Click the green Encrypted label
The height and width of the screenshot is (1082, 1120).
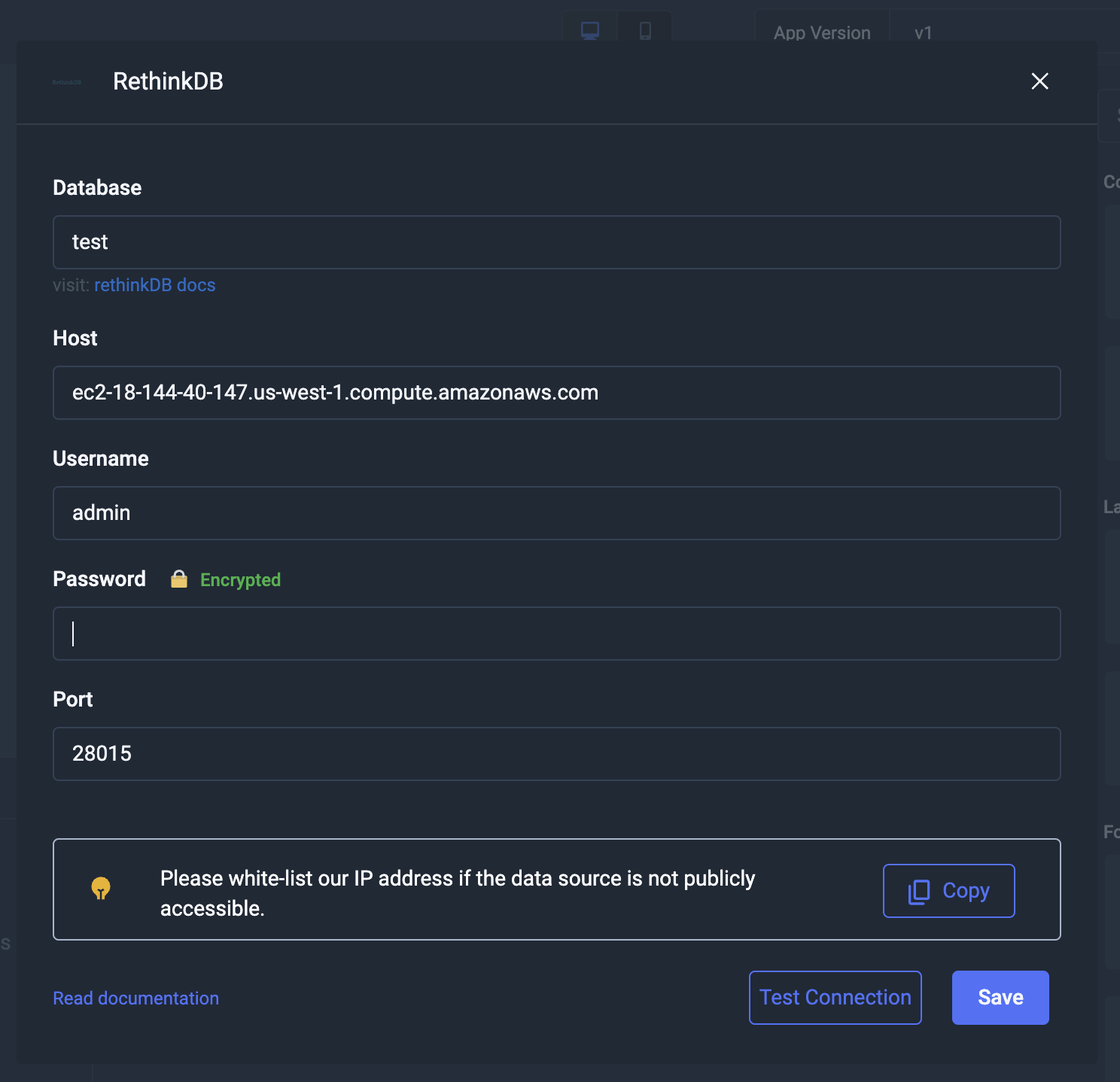coord(240,580)
